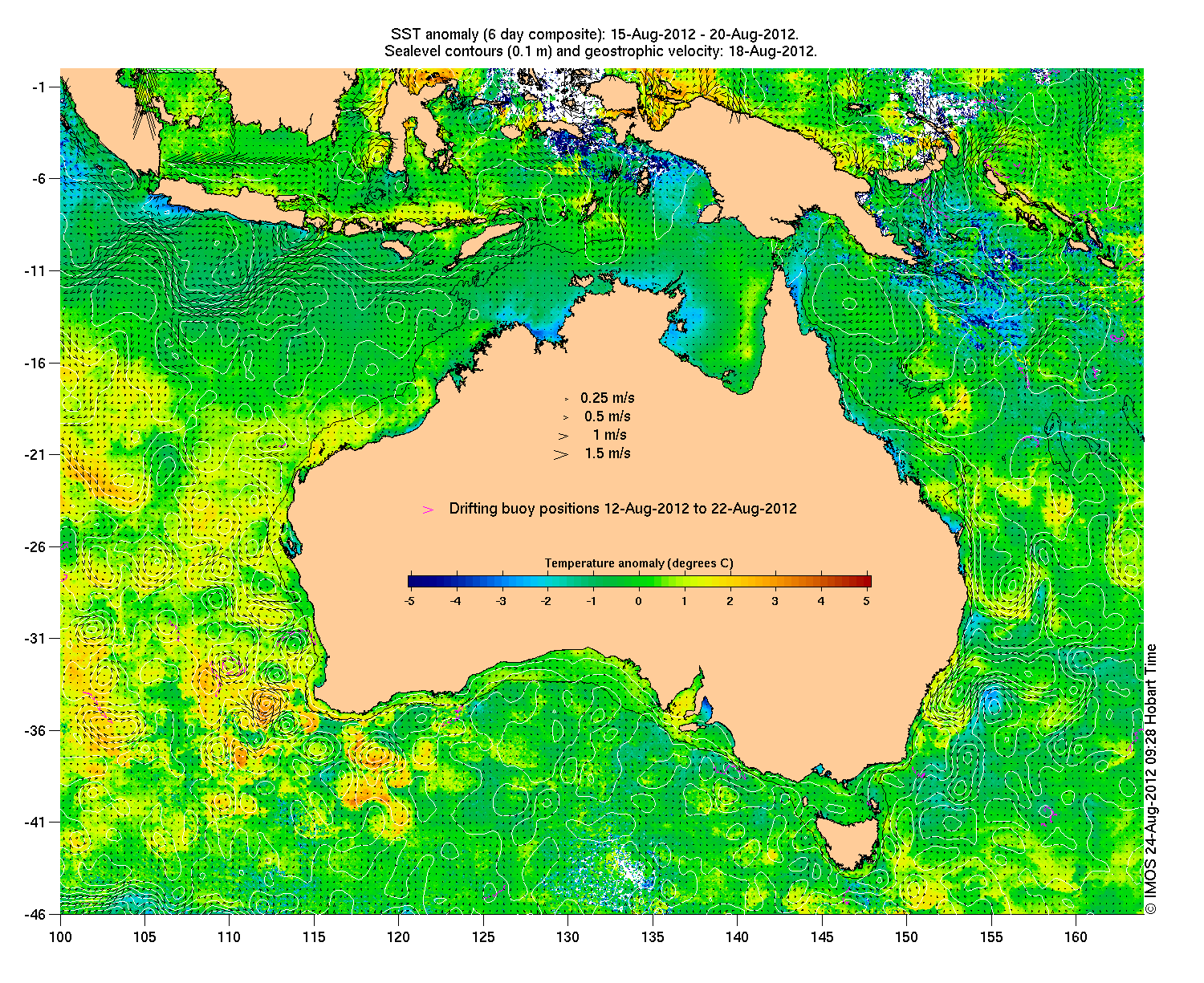Click the latitude axis label '-31'
This screenshot has height=983, width=1204.
click(x=35, y=639)
